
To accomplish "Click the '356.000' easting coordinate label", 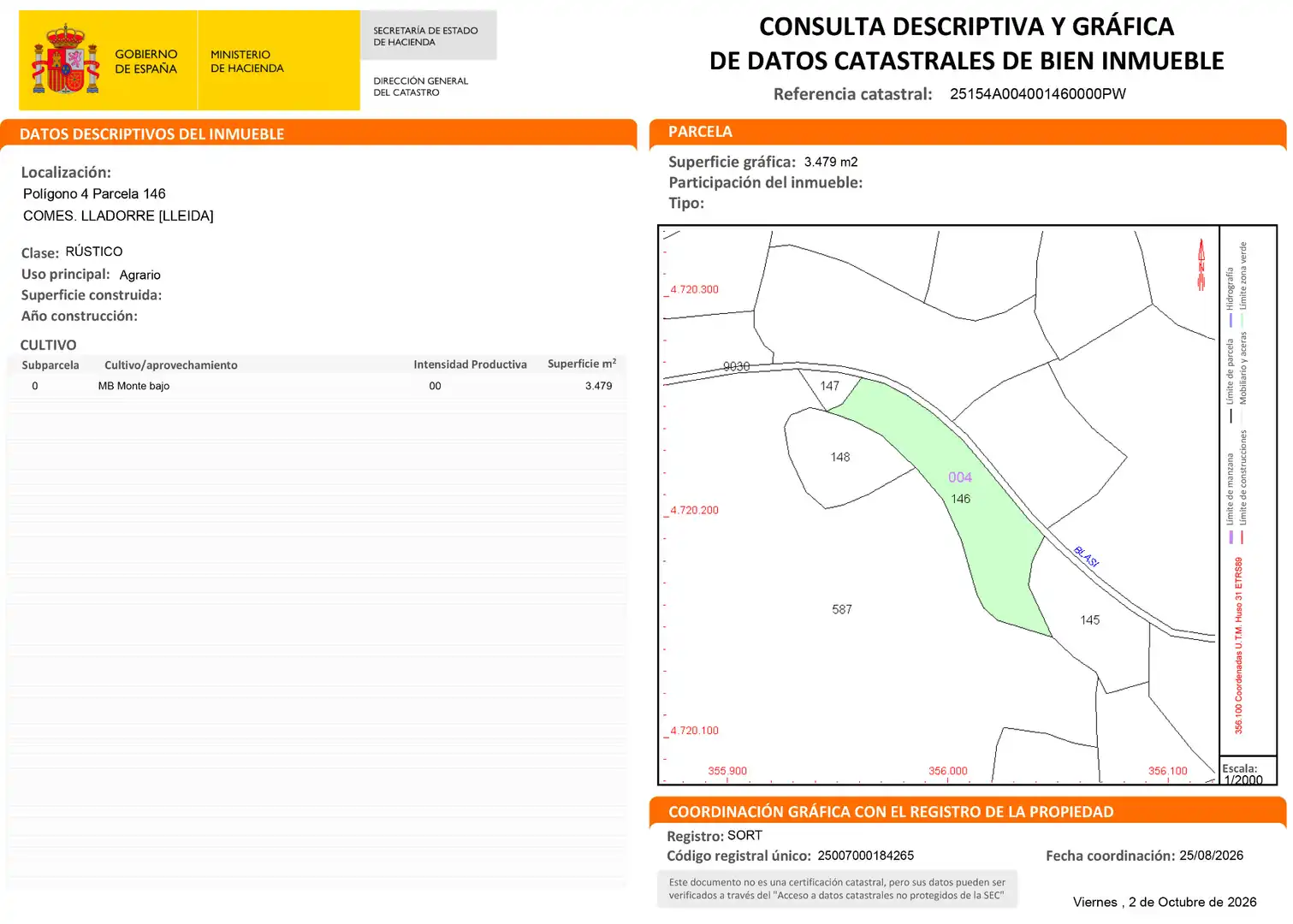I will (948, 771).
